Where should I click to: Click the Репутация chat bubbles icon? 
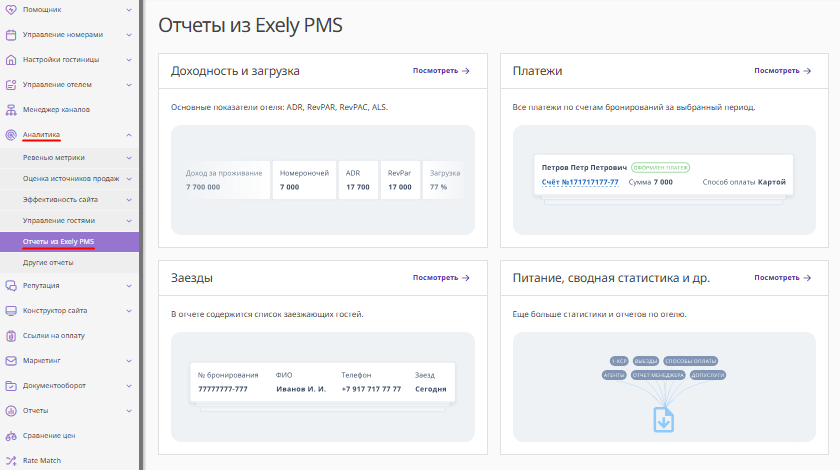pyautogui.click(x=11, y=286)
